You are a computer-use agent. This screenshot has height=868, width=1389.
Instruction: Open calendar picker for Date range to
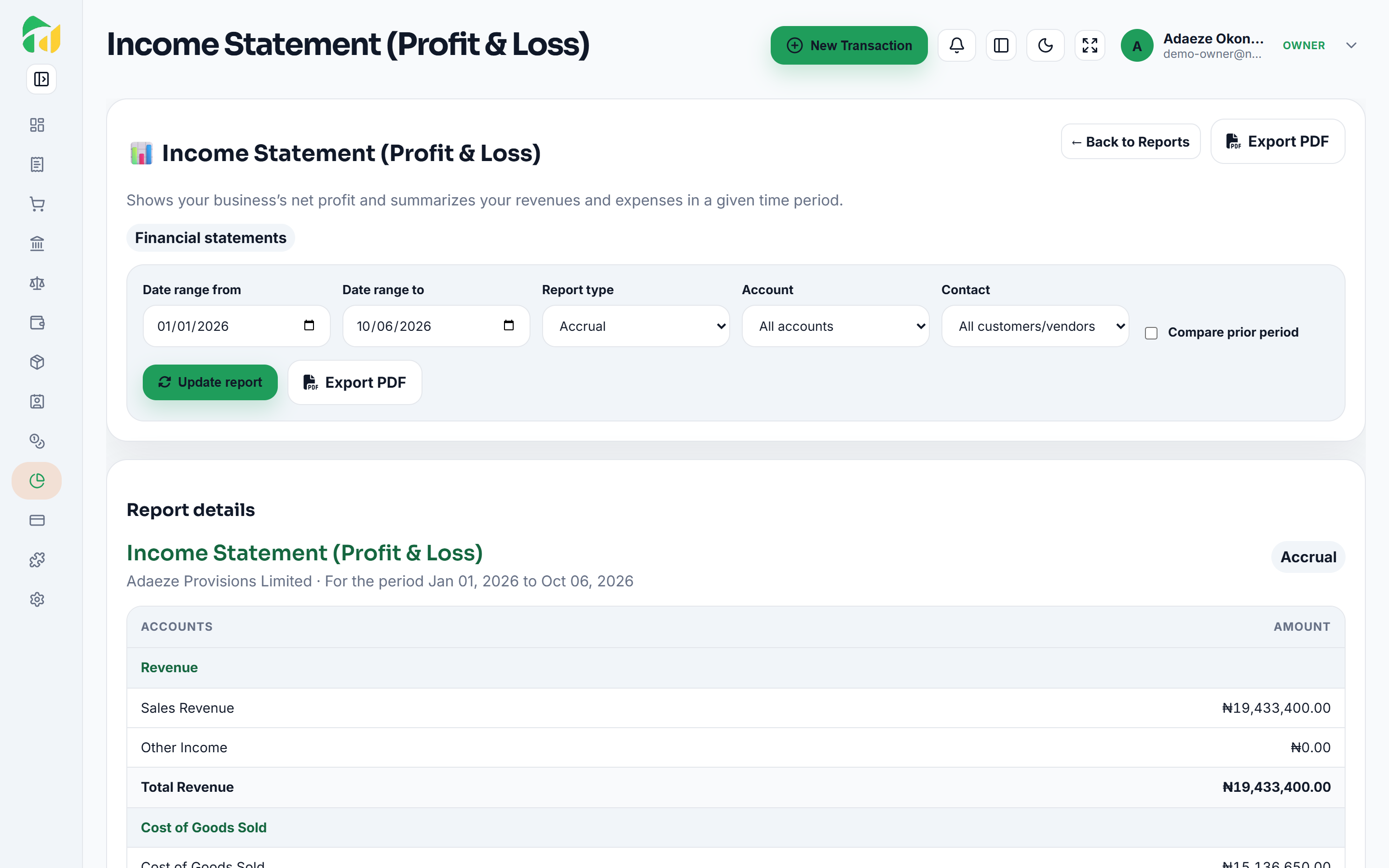click(x=508, y=325)
